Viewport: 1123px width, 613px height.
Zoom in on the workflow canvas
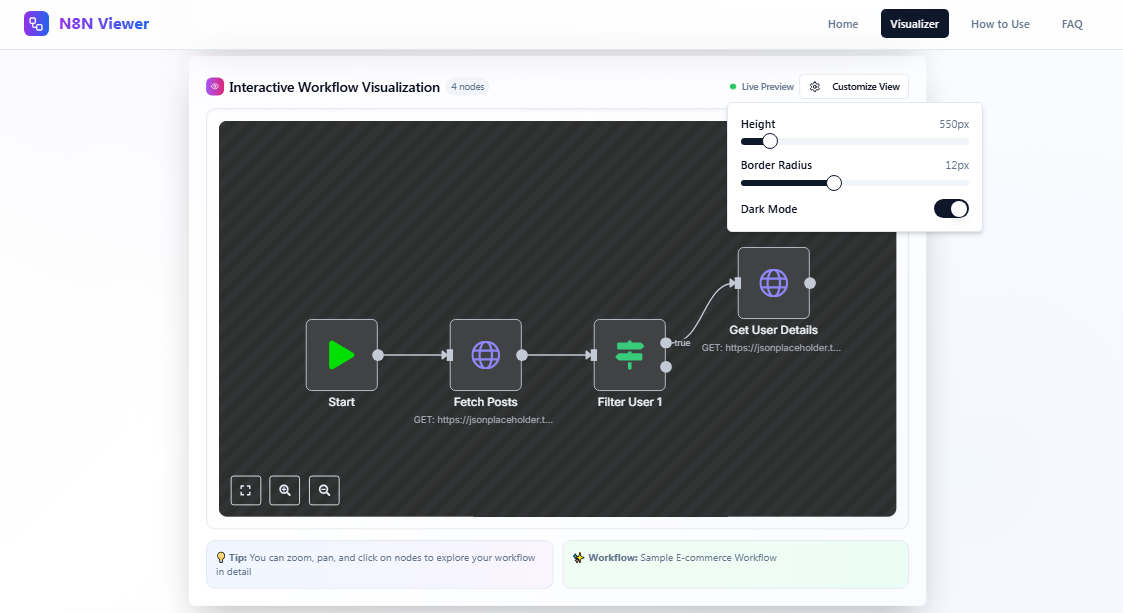(285, 490)
